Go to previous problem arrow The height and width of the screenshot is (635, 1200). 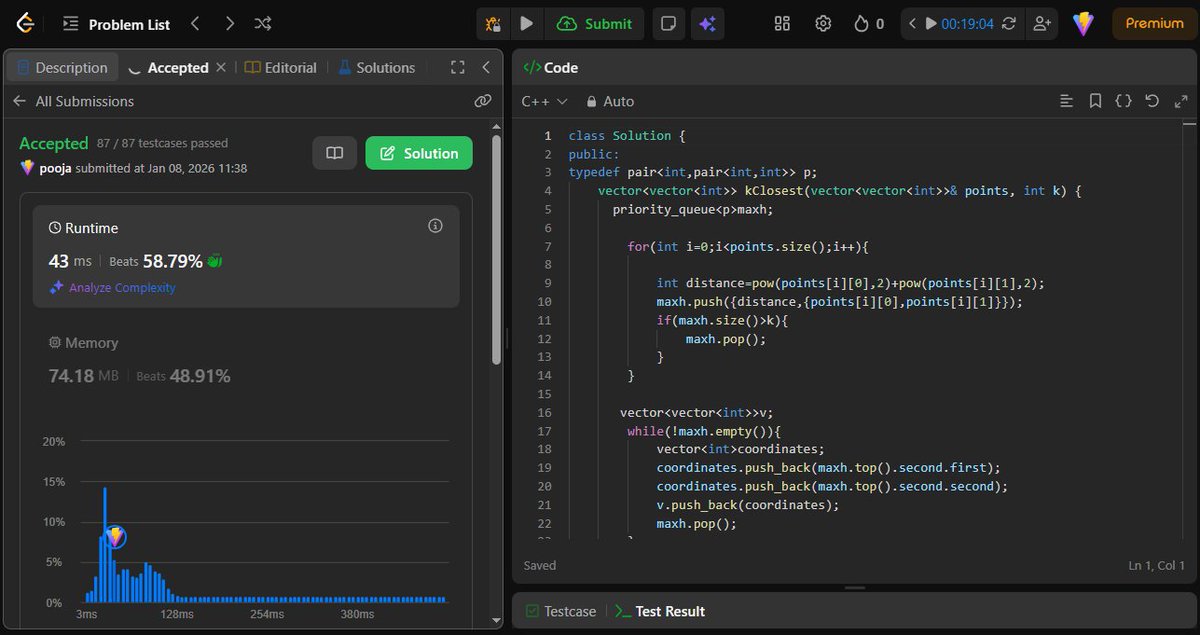click(x=196, y=23)
